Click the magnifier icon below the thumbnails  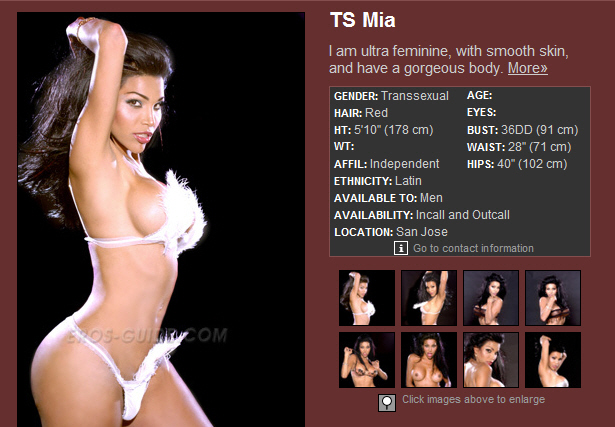(387, 402)
